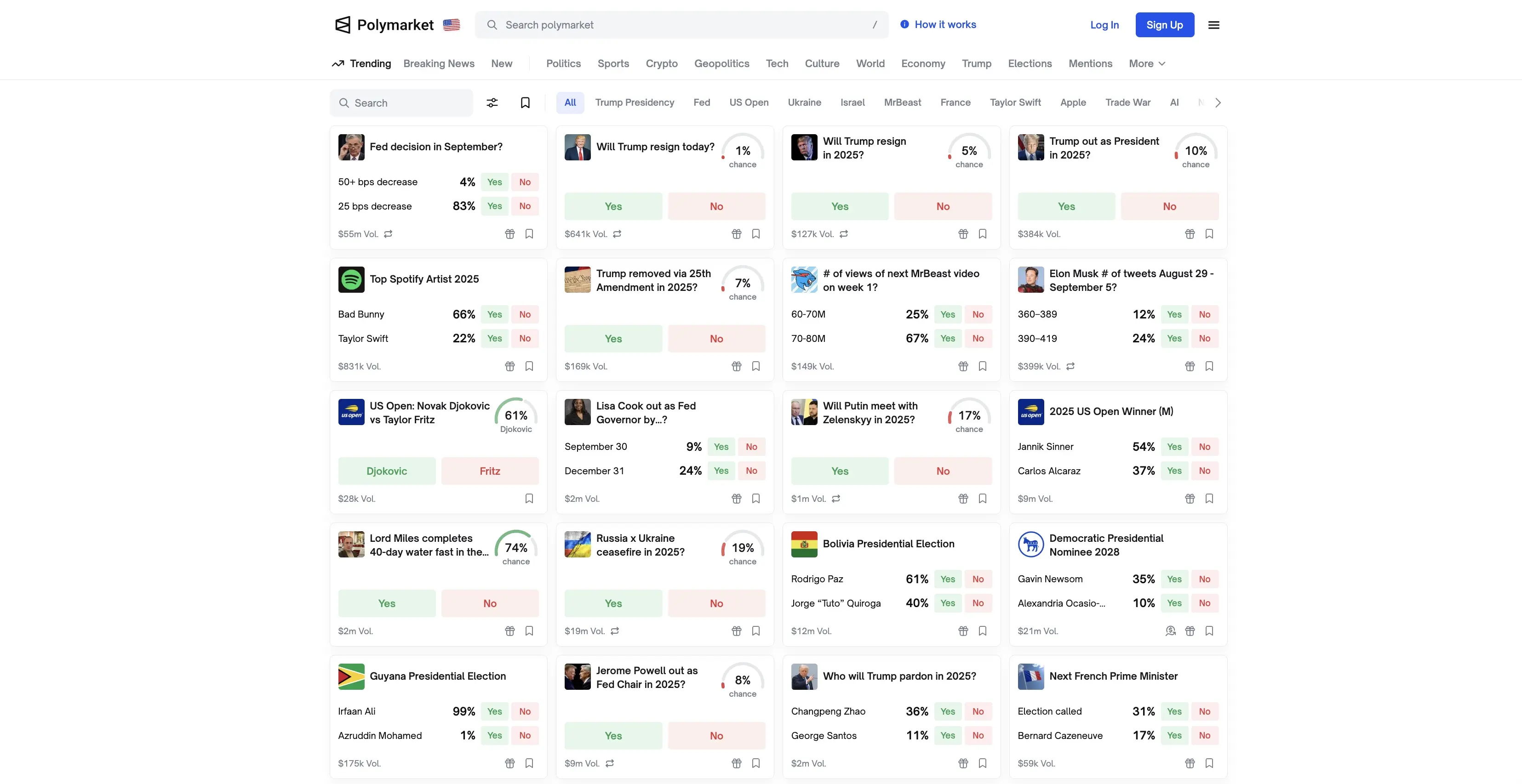The width and height of the screenshot is (1522, 784).
Task: Click gift icon on Lord Miles card
Action: pos(510,631)
